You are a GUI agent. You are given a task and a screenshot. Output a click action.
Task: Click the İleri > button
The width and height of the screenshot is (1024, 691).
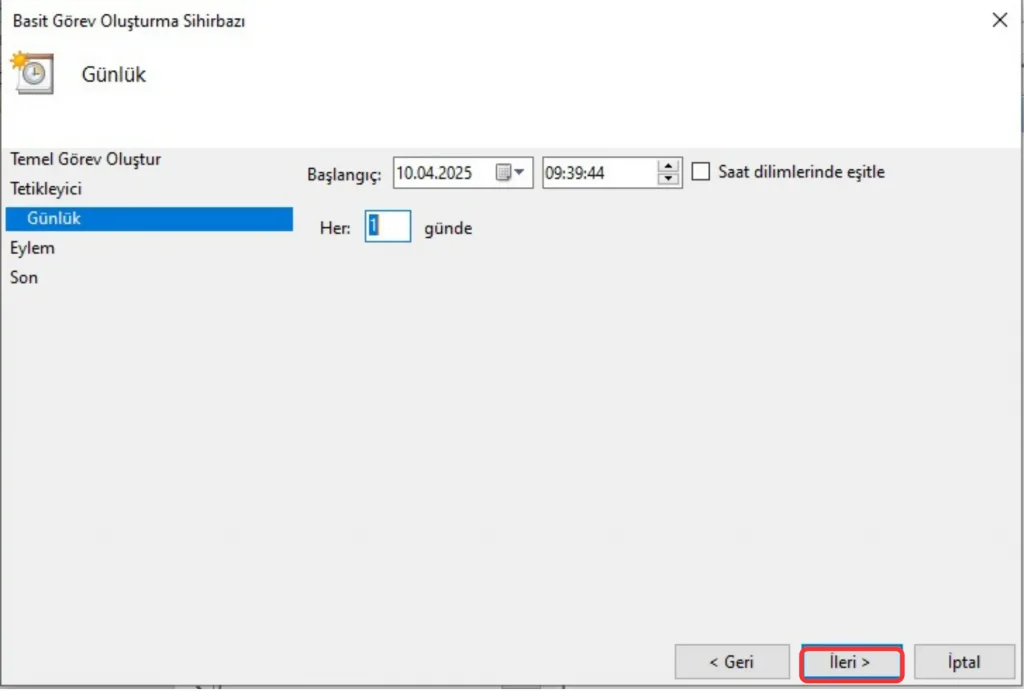(x=852, y=662)
